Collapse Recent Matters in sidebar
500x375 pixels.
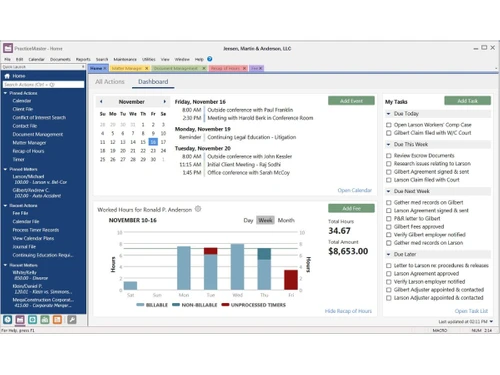point(5,265)
